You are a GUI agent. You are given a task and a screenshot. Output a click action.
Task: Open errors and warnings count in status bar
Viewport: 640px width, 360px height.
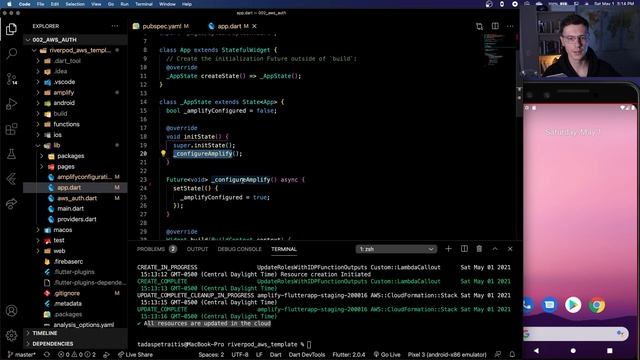coord(76,355)
